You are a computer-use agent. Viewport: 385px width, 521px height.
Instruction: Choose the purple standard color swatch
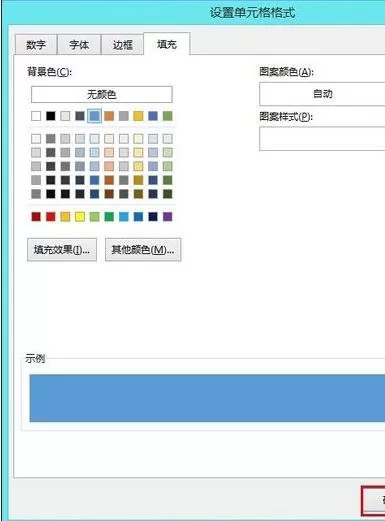pos(168,217)
